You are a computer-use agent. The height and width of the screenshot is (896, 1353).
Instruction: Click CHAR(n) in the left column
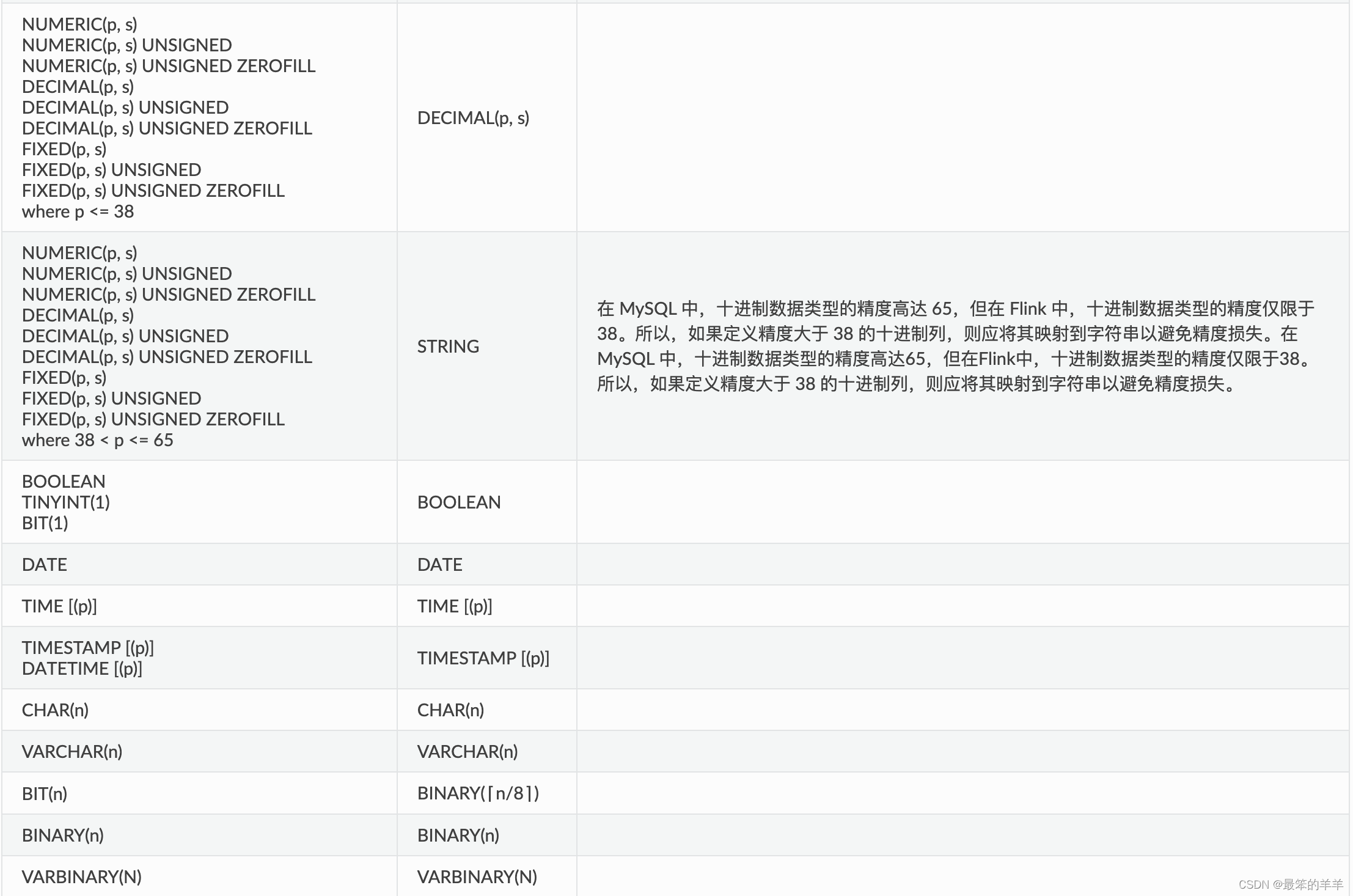coord(55,710)
